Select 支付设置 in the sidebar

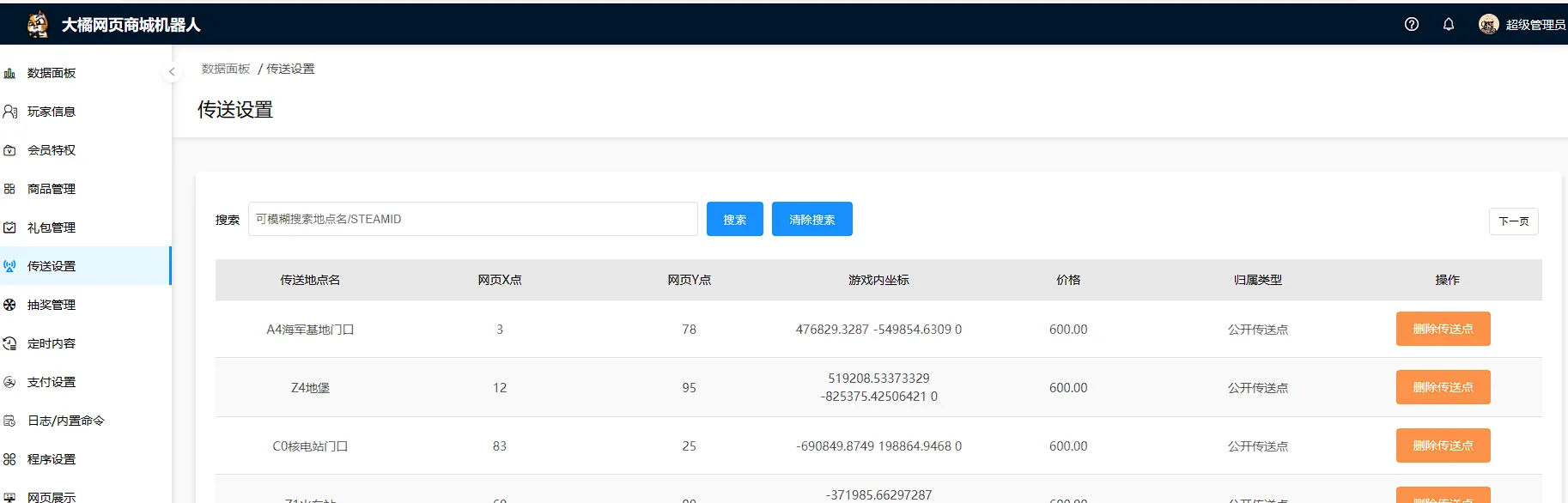[52, 382]
